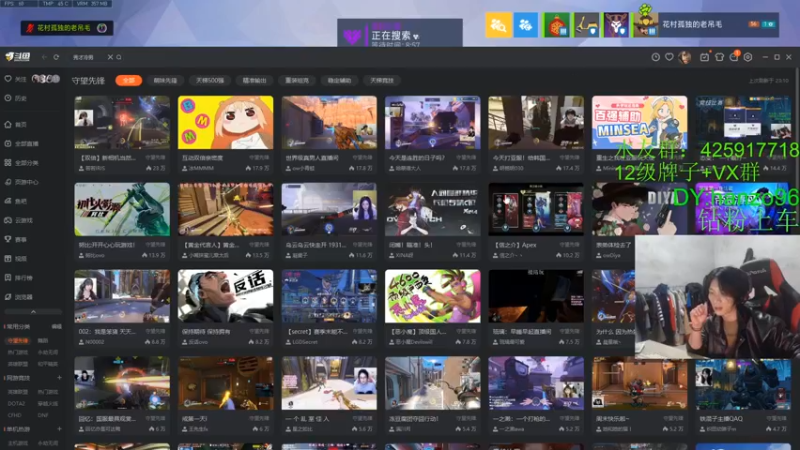The width and height of the screenshot is (800, 450).
Task: Open 云游戏 cloud gaming in sidebar
Action: pyautogui.click(x=19, y=220)
